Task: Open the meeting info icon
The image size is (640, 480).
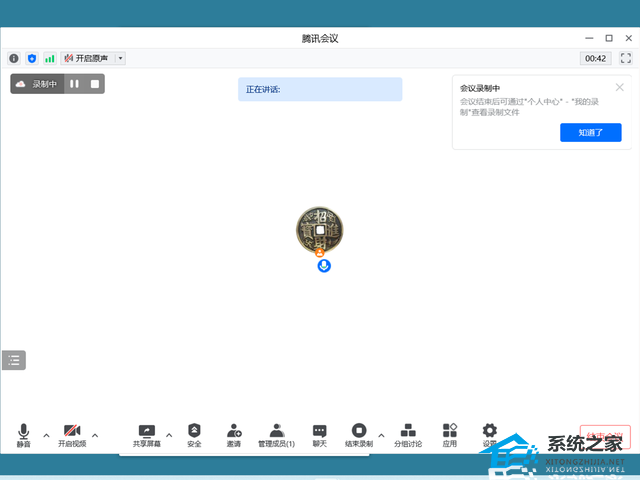Action: (14, 58)
